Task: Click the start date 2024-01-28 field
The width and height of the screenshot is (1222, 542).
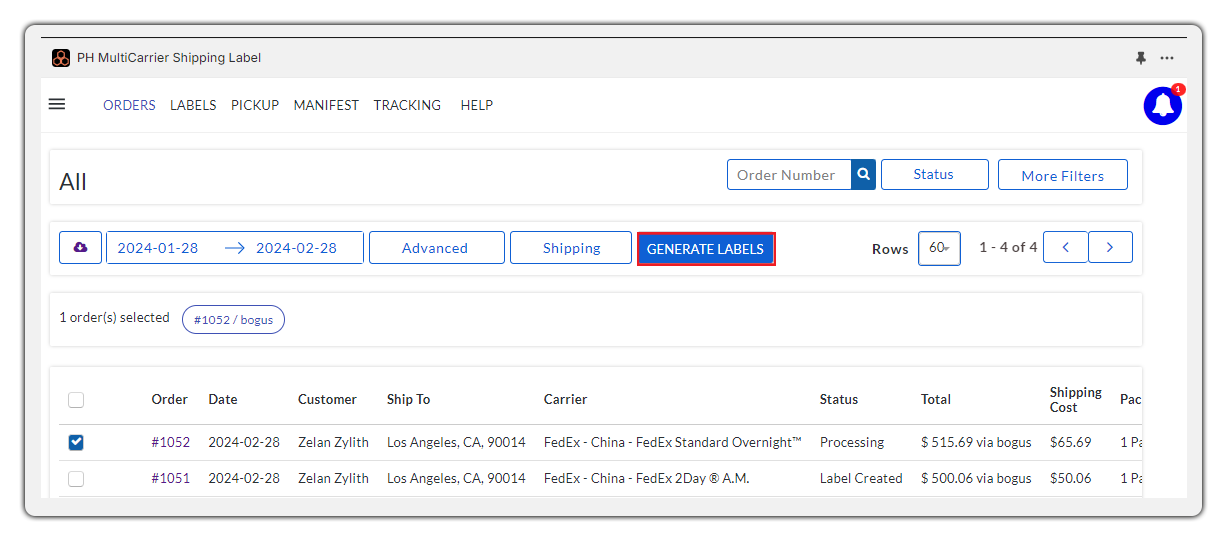Action: click(x=158, y=248)
